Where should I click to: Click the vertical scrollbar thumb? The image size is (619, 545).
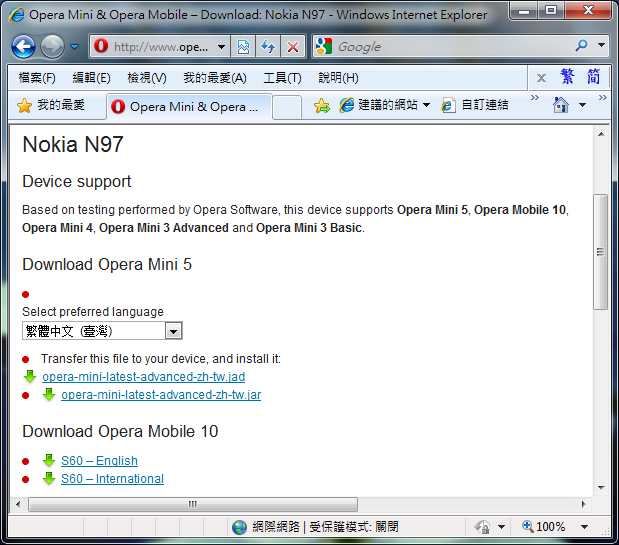pyautogui.click(x=600, y=251)
